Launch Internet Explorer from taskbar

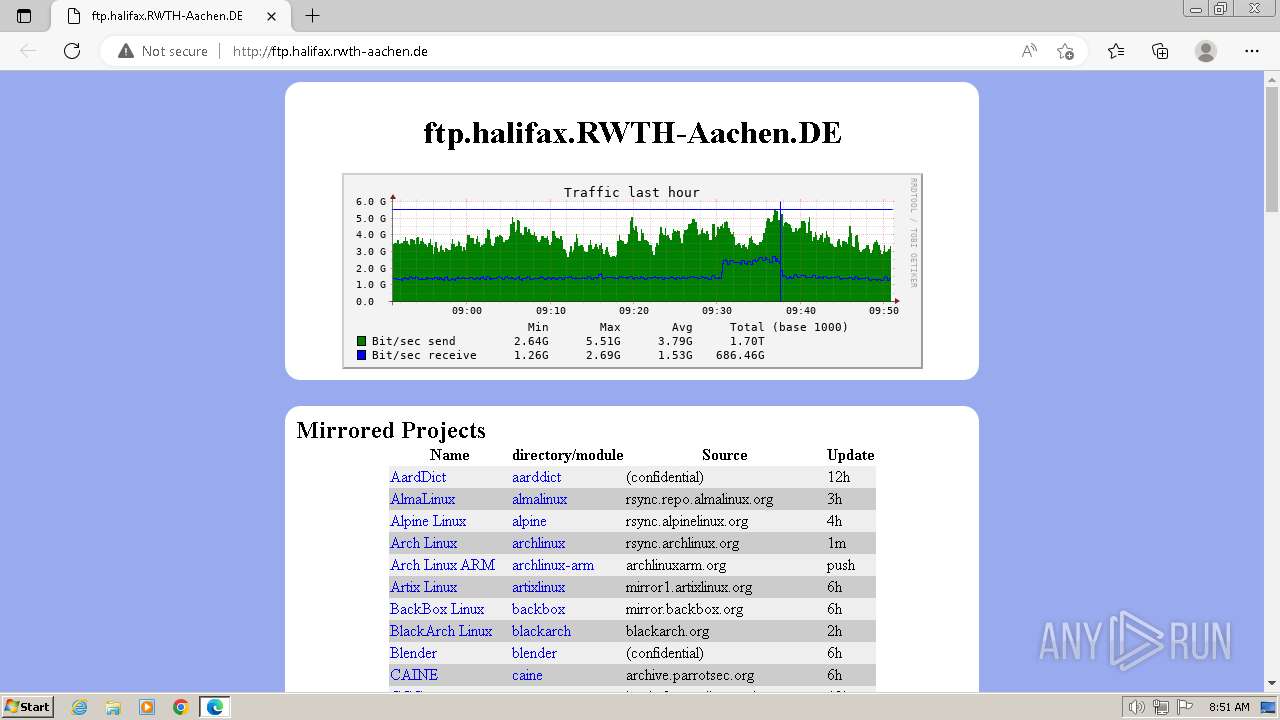coord(80,707)
